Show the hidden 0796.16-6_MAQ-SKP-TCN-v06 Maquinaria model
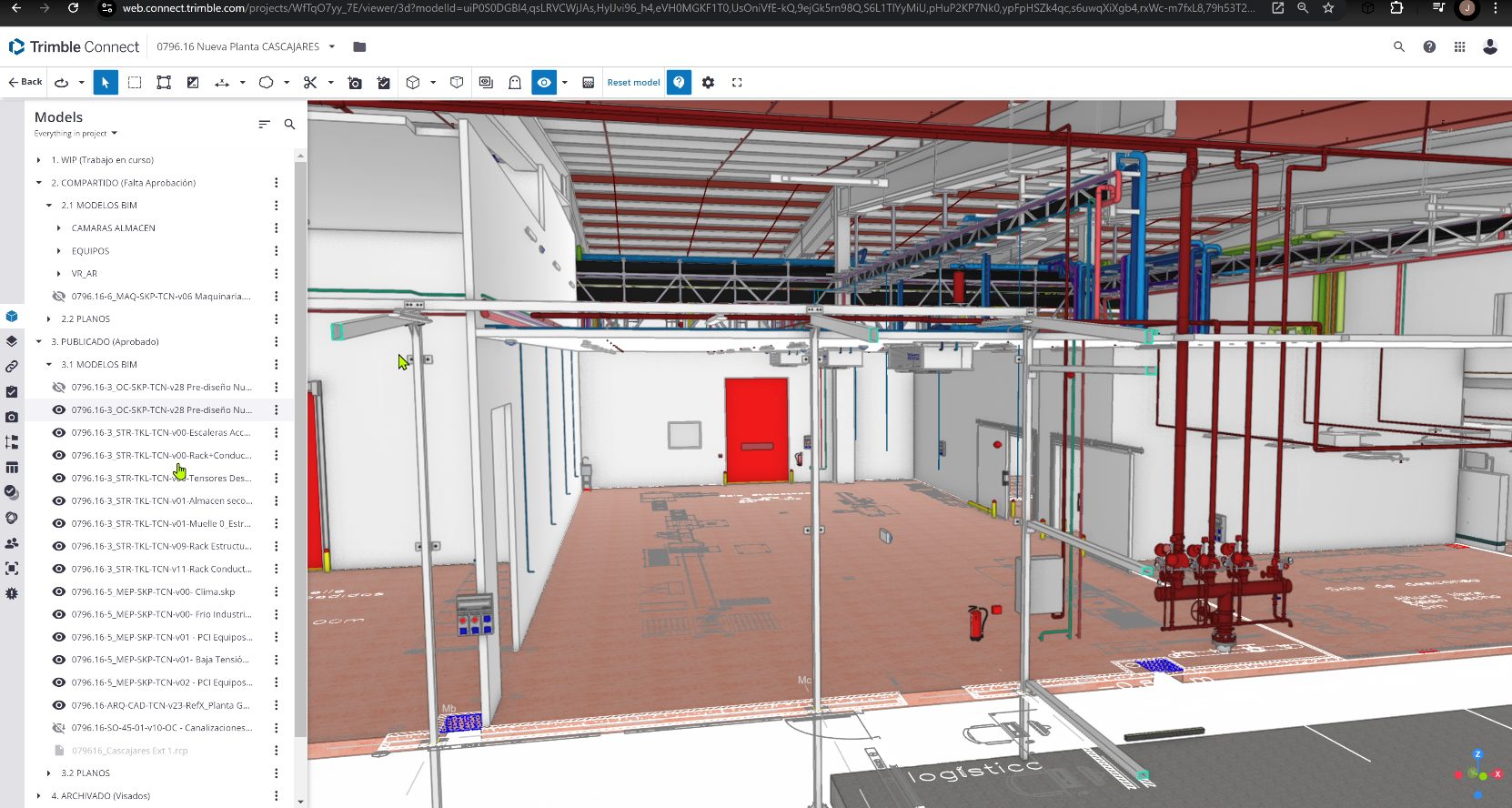The height and width of the screenshot is (808, 1512). 59,297
